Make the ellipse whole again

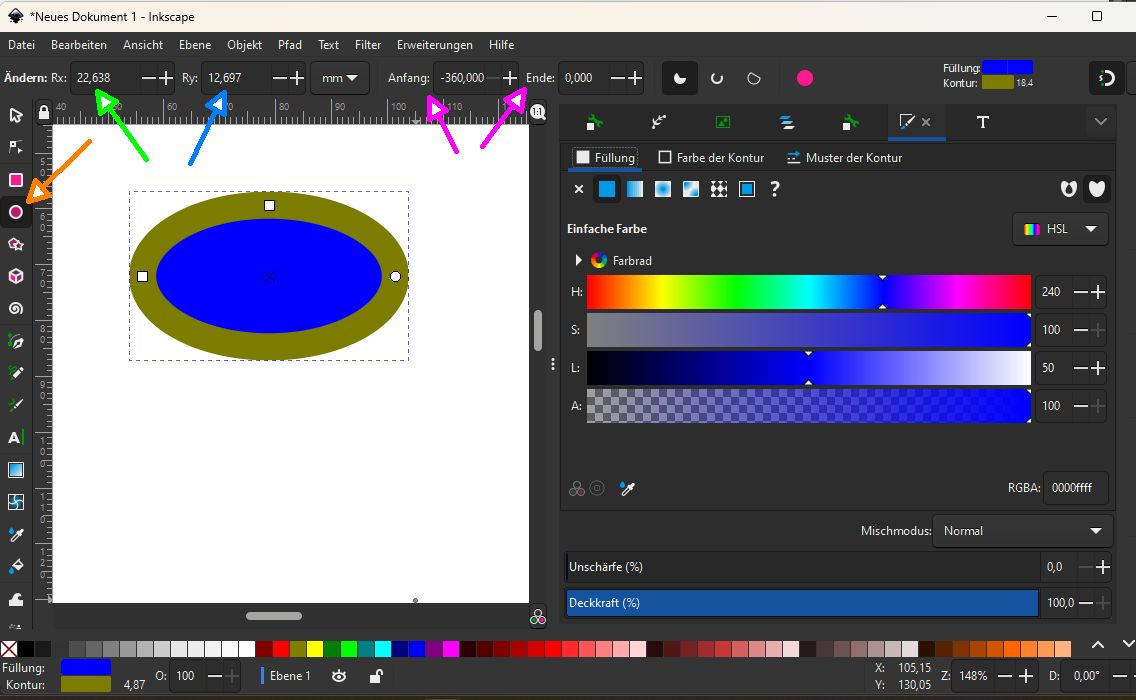805,78
